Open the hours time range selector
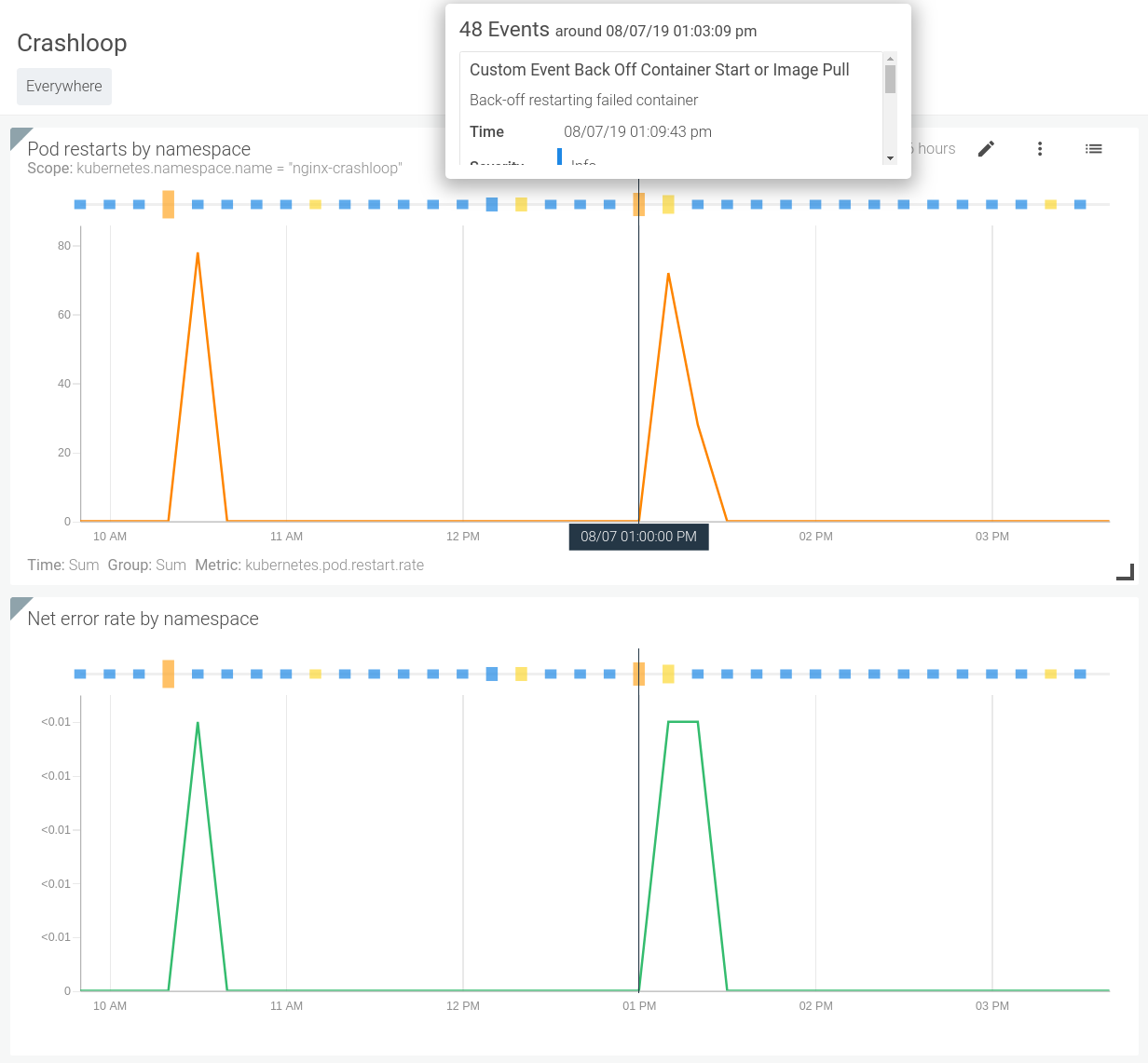This screenshot has height=1063, width=1148. tap(932, 148)
